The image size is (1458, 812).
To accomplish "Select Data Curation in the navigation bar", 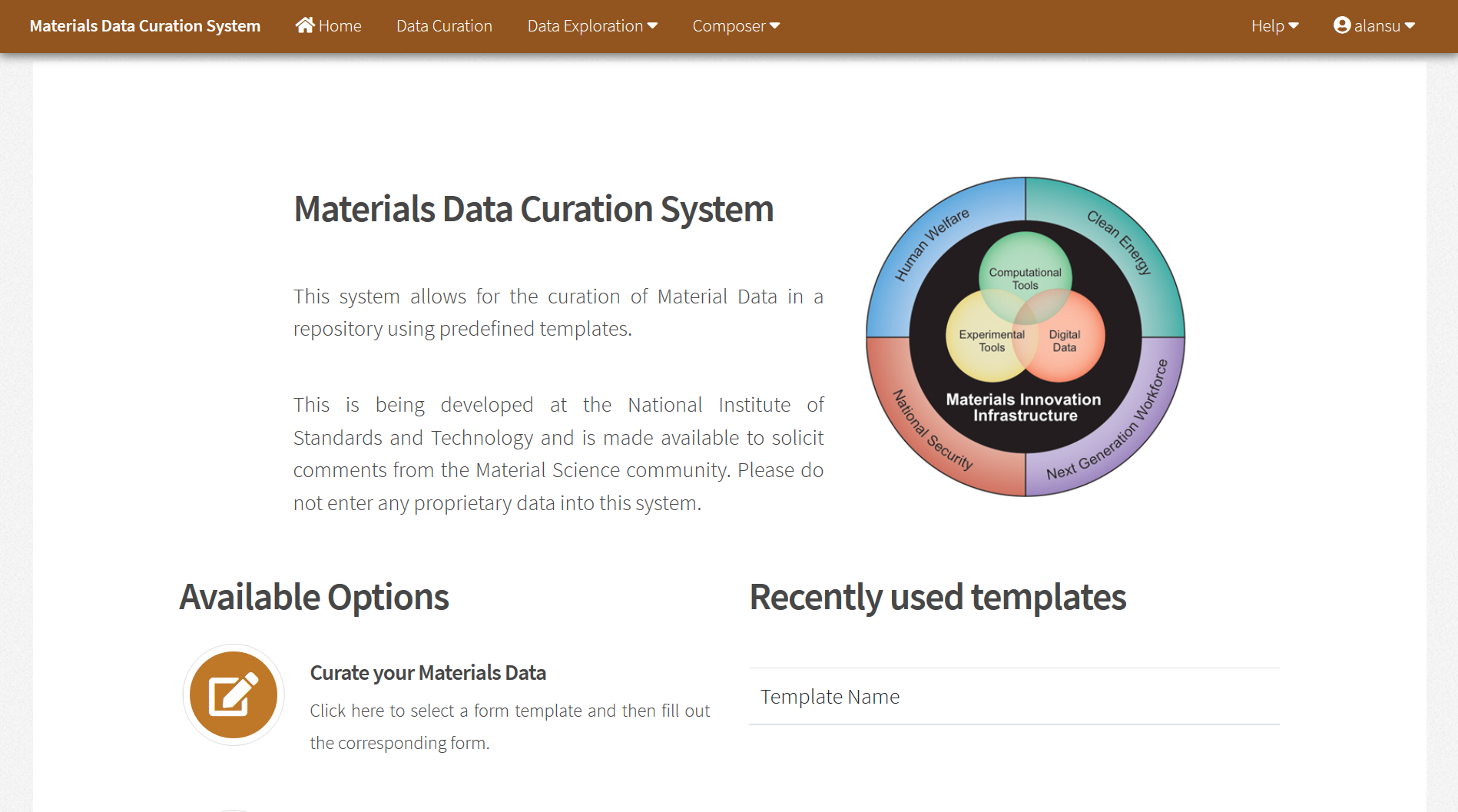I will click(x=444, y=25).
